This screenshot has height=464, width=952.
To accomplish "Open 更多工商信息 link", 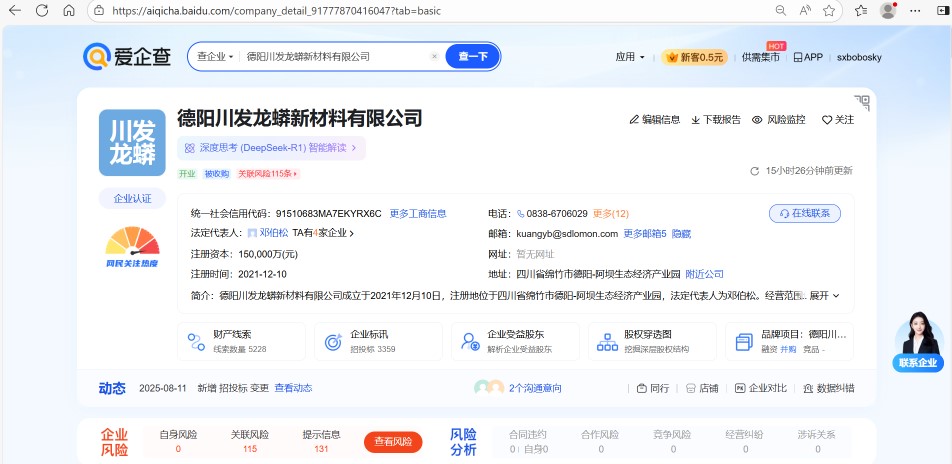I will click(x=418, y=214).
